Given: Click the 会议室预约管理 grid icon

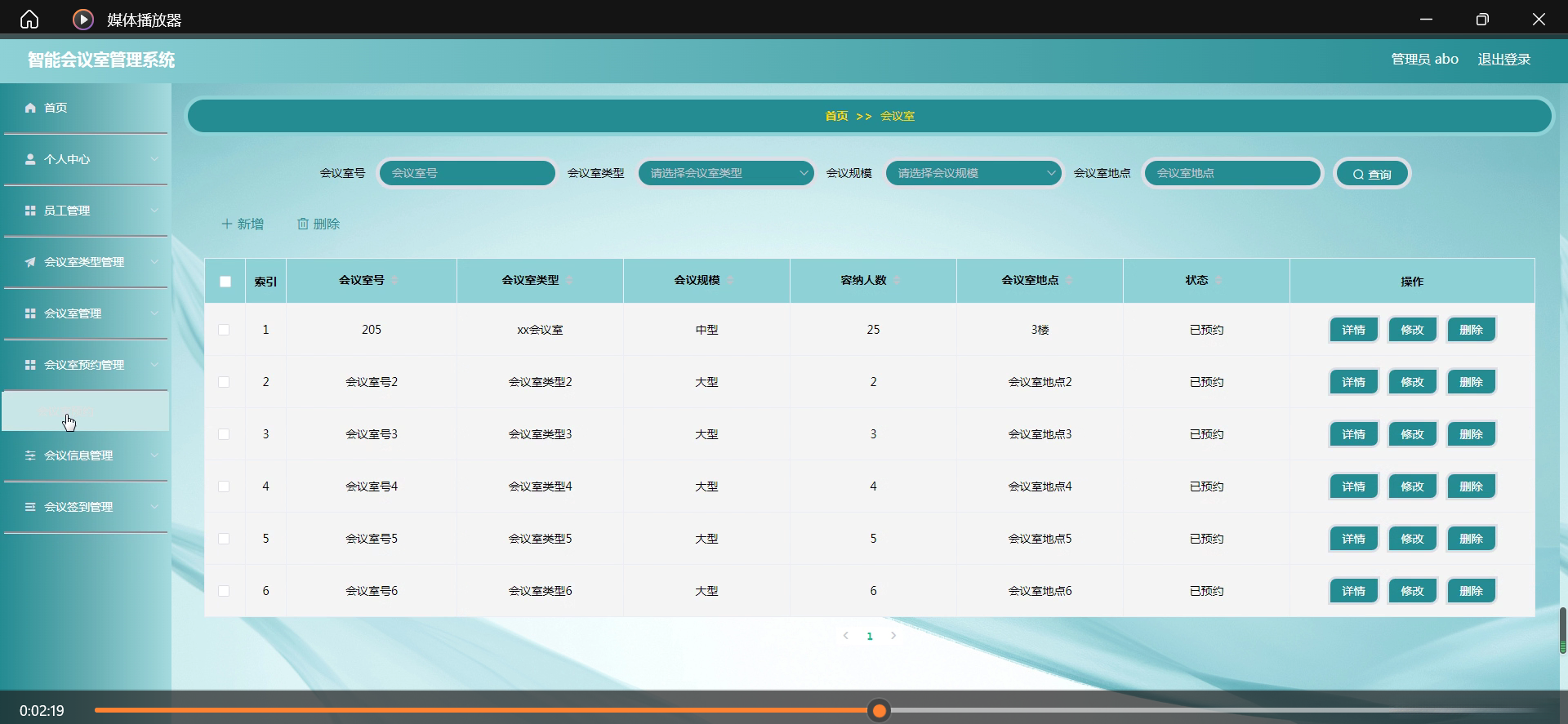Looking at the screenshot, I should click(x=30, y=365).
